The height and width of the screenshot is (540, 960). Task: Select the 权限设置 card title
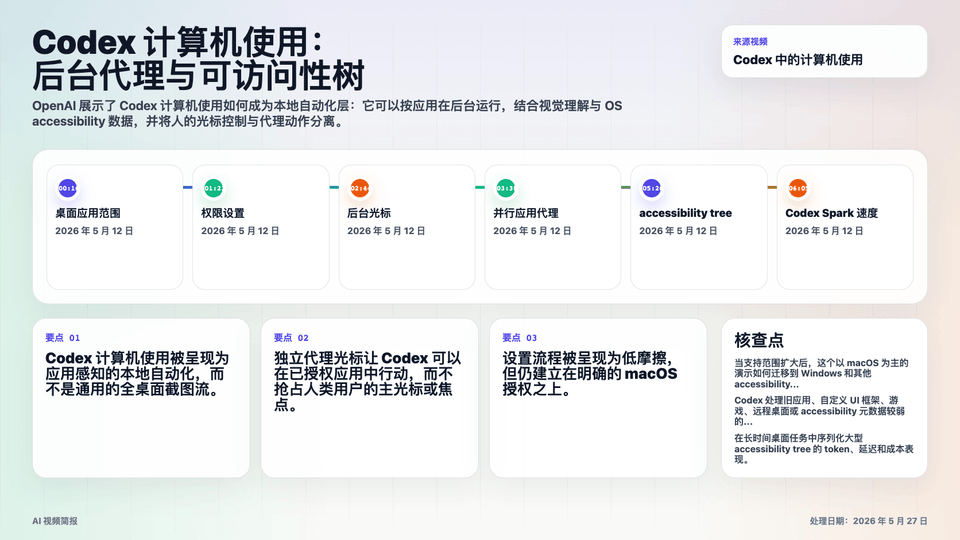[x=223, y=213]
